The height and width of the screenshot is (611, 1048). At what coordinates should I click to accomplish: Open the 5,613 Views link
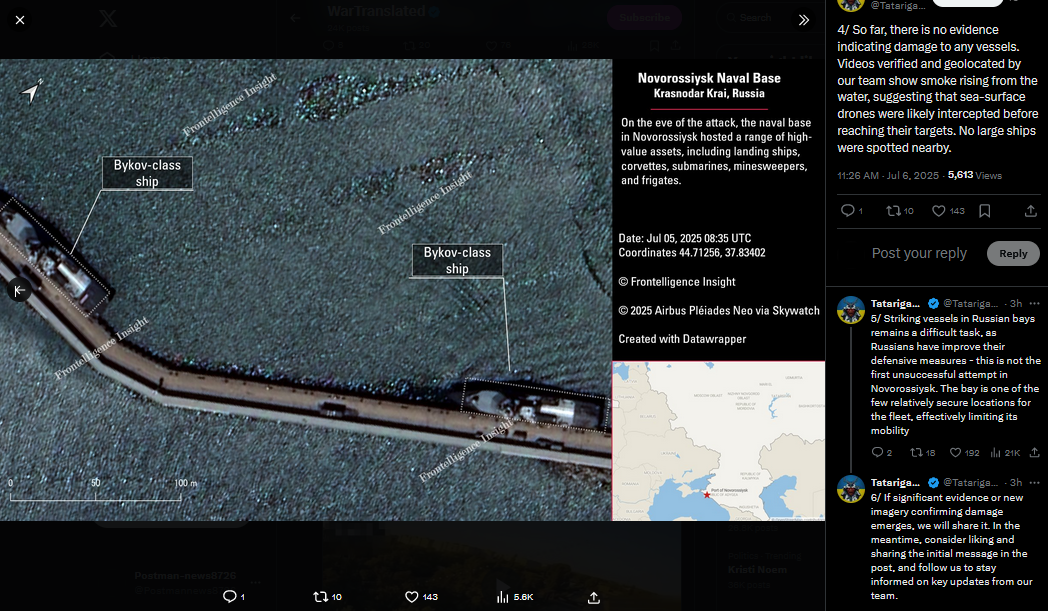(974, 175)
